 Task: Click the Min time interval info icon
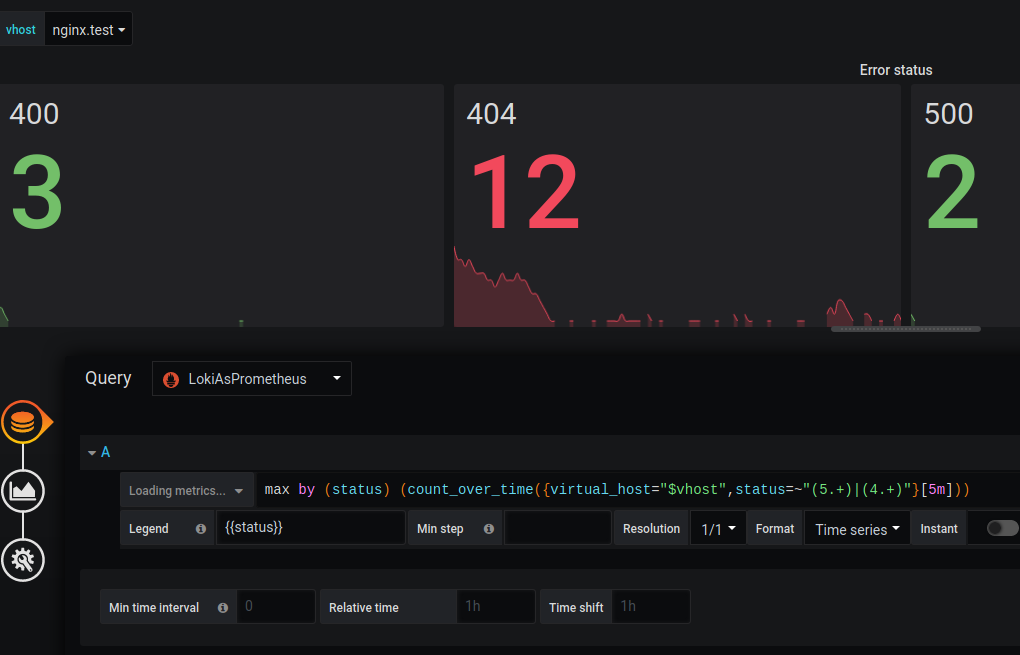[222, 608]
